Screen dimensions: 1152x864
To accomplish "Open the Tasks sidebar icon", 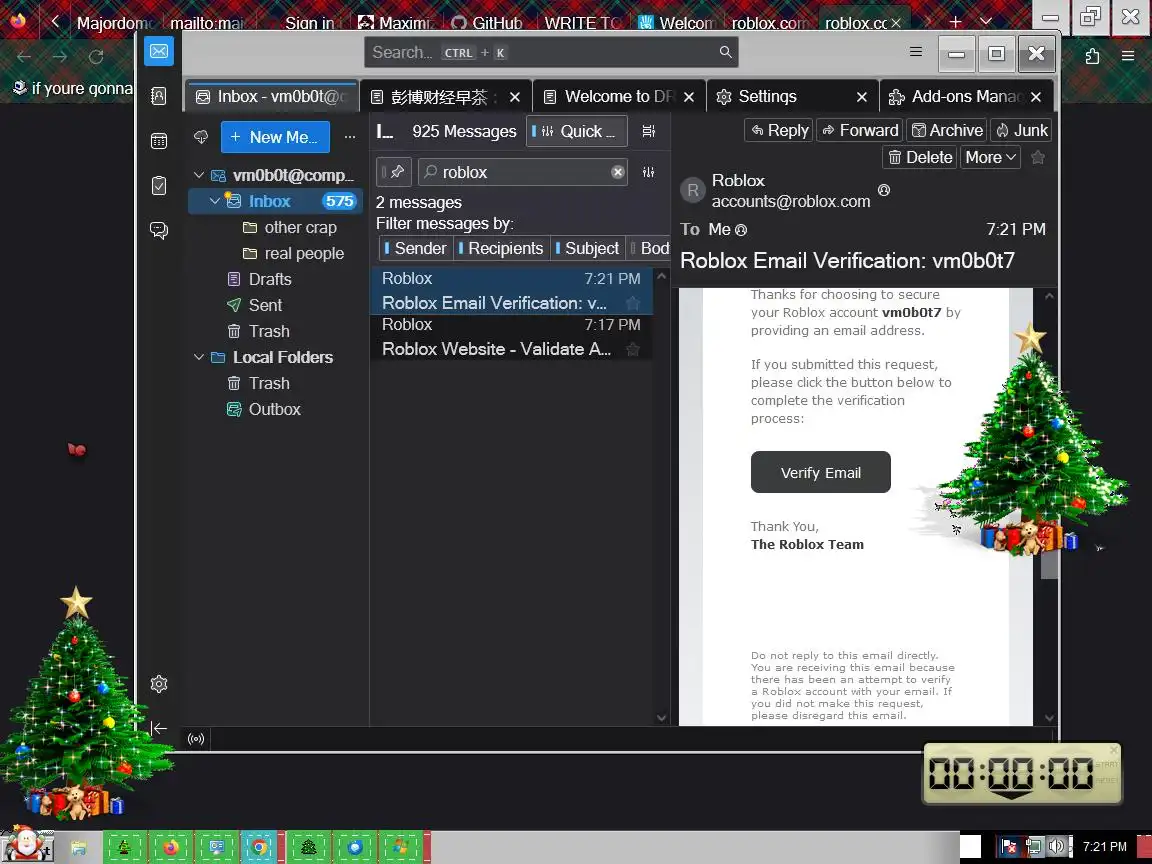I will (x=159, y=185).
